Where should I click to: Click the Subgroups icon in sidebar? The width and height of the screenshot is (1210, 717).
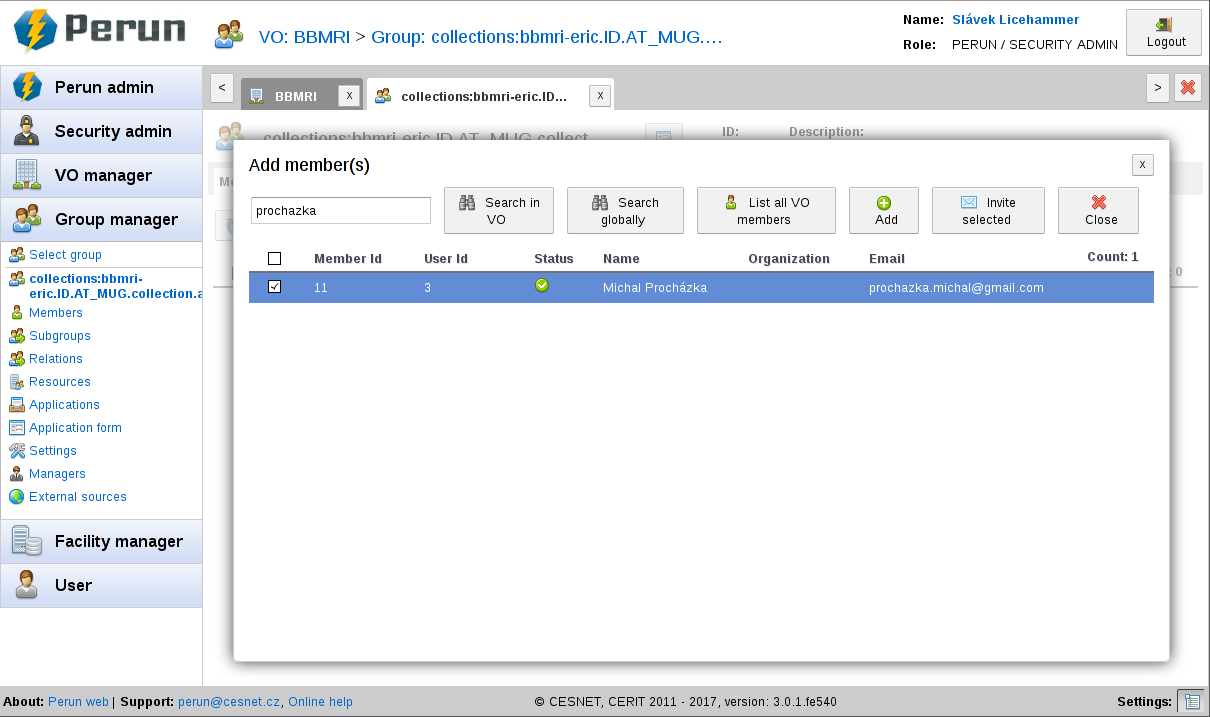point(17,336)
